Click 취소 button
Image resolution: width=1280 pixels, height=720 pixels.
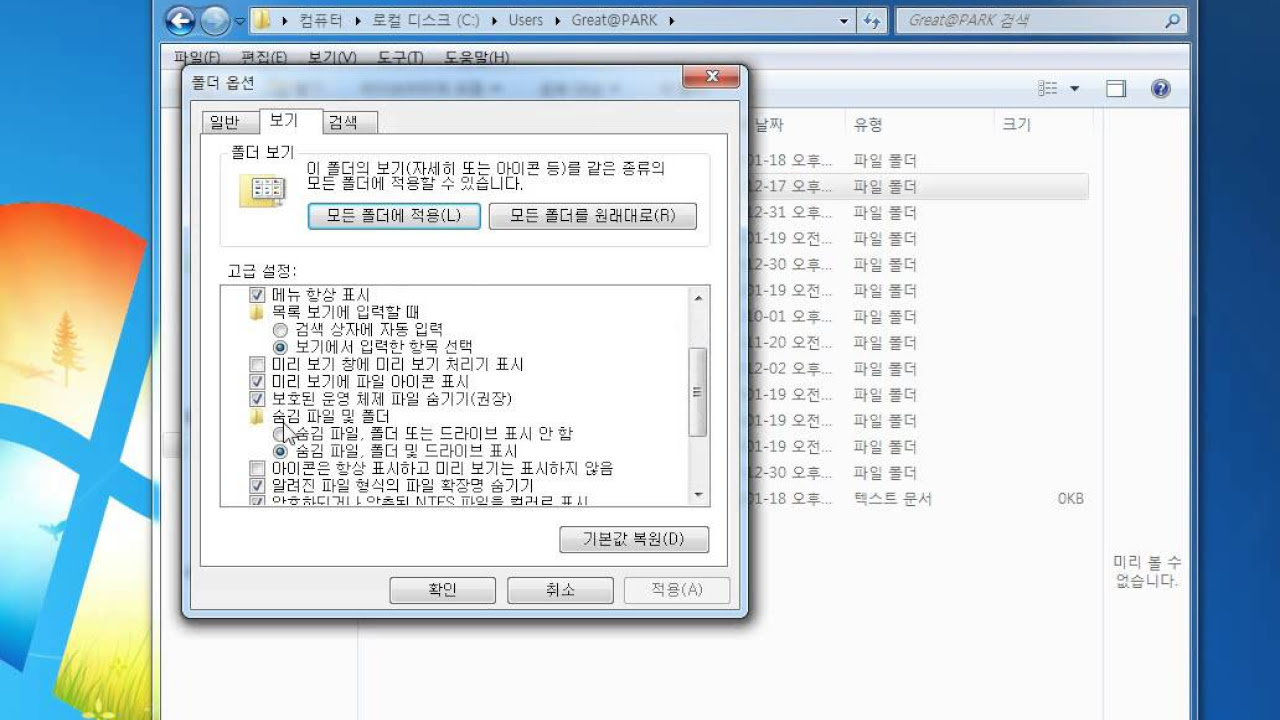[x=560, y=590]
